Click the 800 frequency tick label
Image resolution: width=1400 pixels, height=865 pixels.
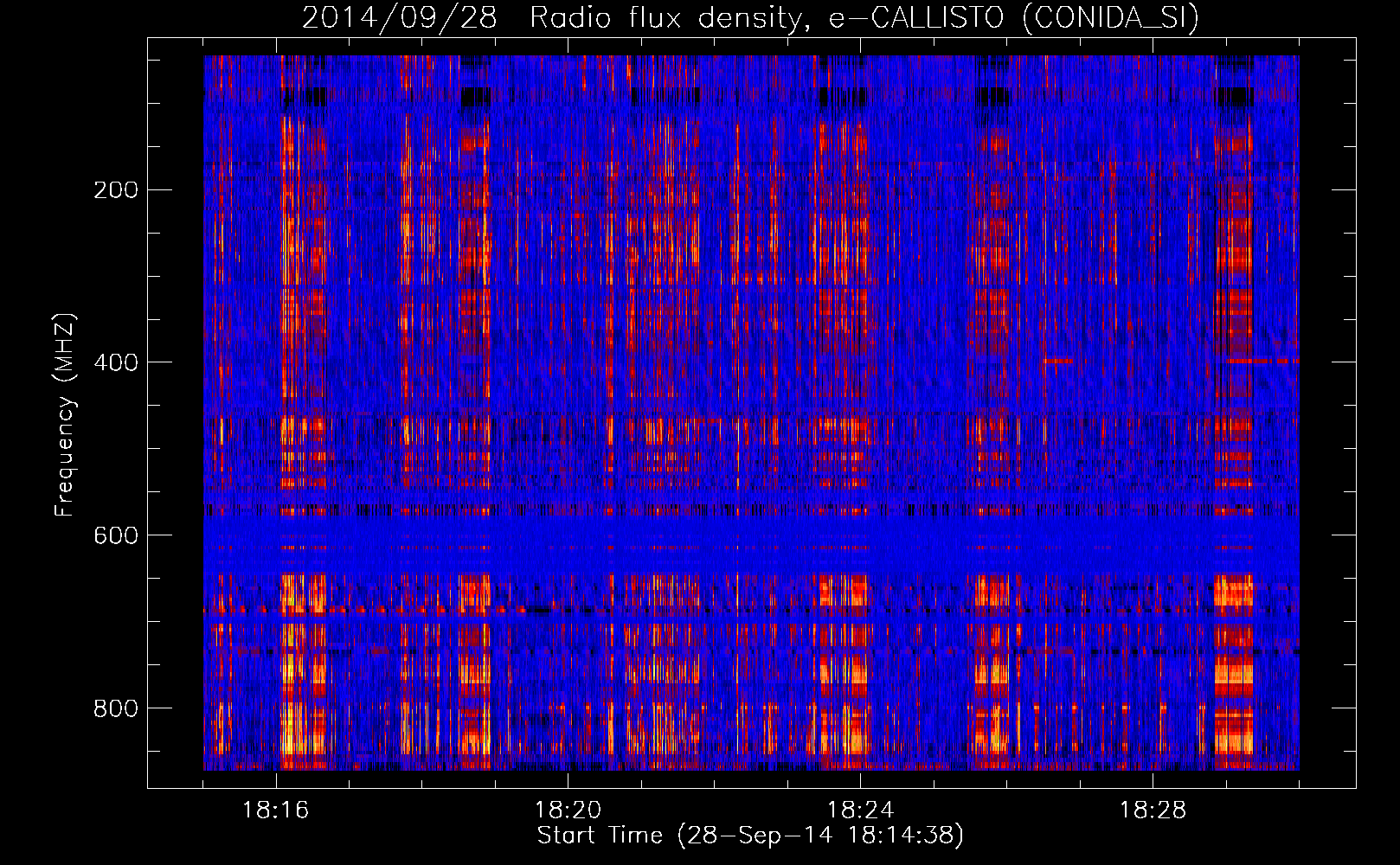pyautogui.click(x=116, y=708)
